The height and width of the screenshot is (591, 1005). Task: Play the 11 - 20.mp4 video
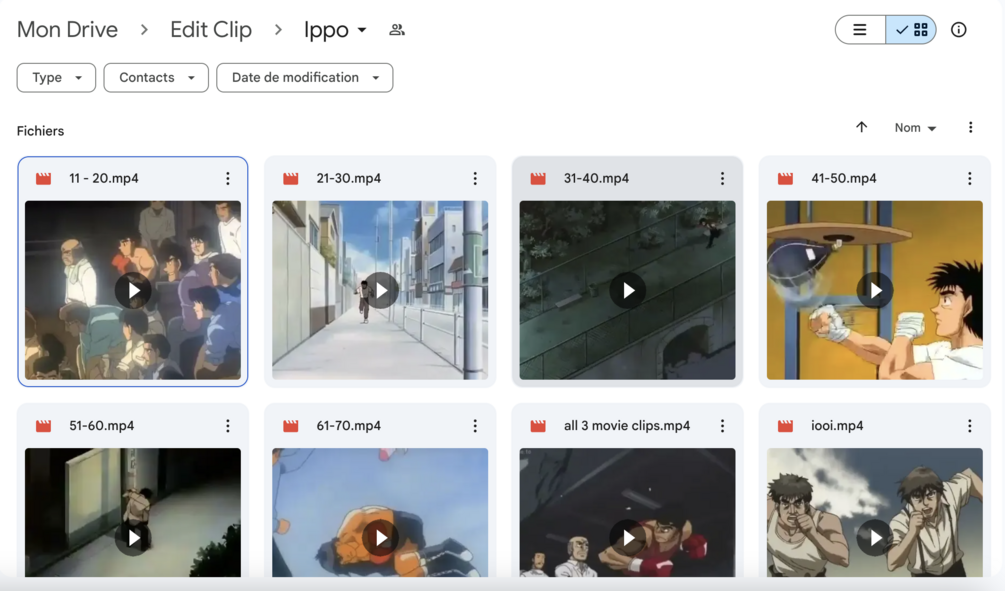133,290
